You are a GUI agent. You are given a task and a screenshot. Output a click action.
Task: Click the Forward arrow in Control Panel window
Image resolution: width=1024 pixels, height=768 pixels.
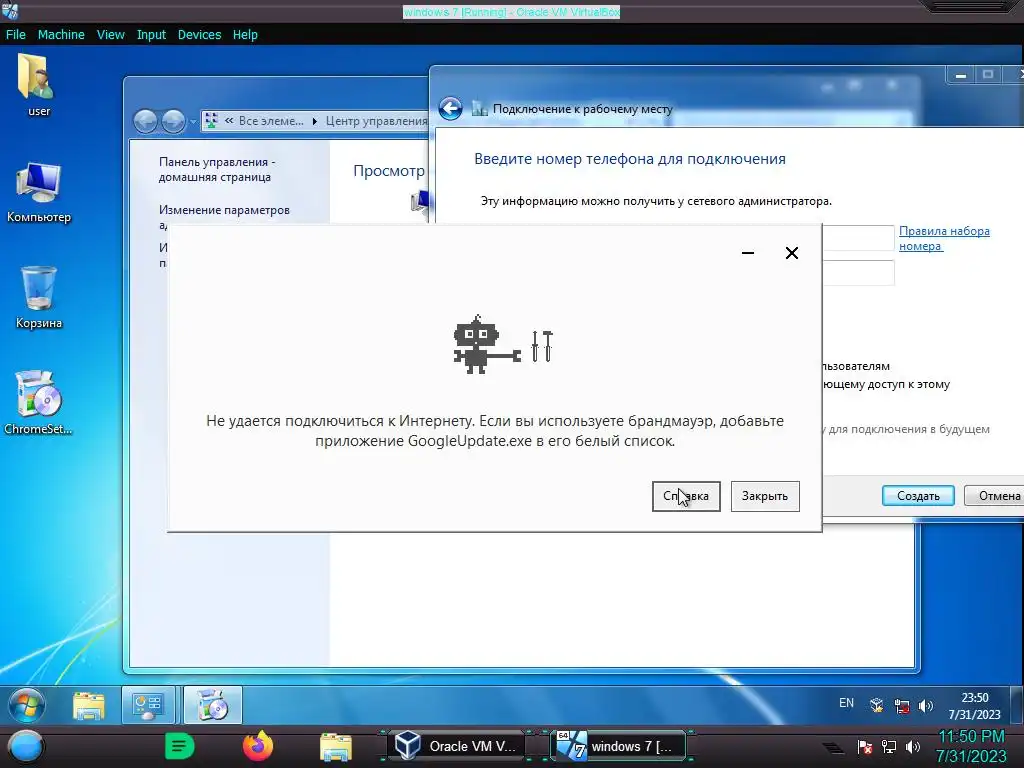[x=173, y=121]
